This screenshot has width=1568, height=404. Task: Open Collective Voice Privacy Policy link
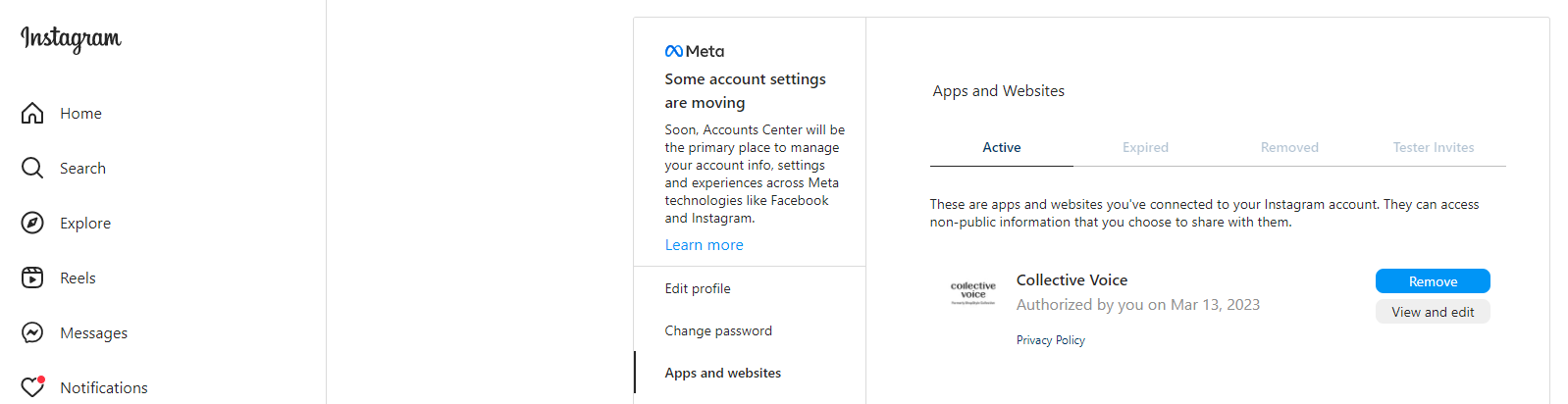(x=1050, y=340)
